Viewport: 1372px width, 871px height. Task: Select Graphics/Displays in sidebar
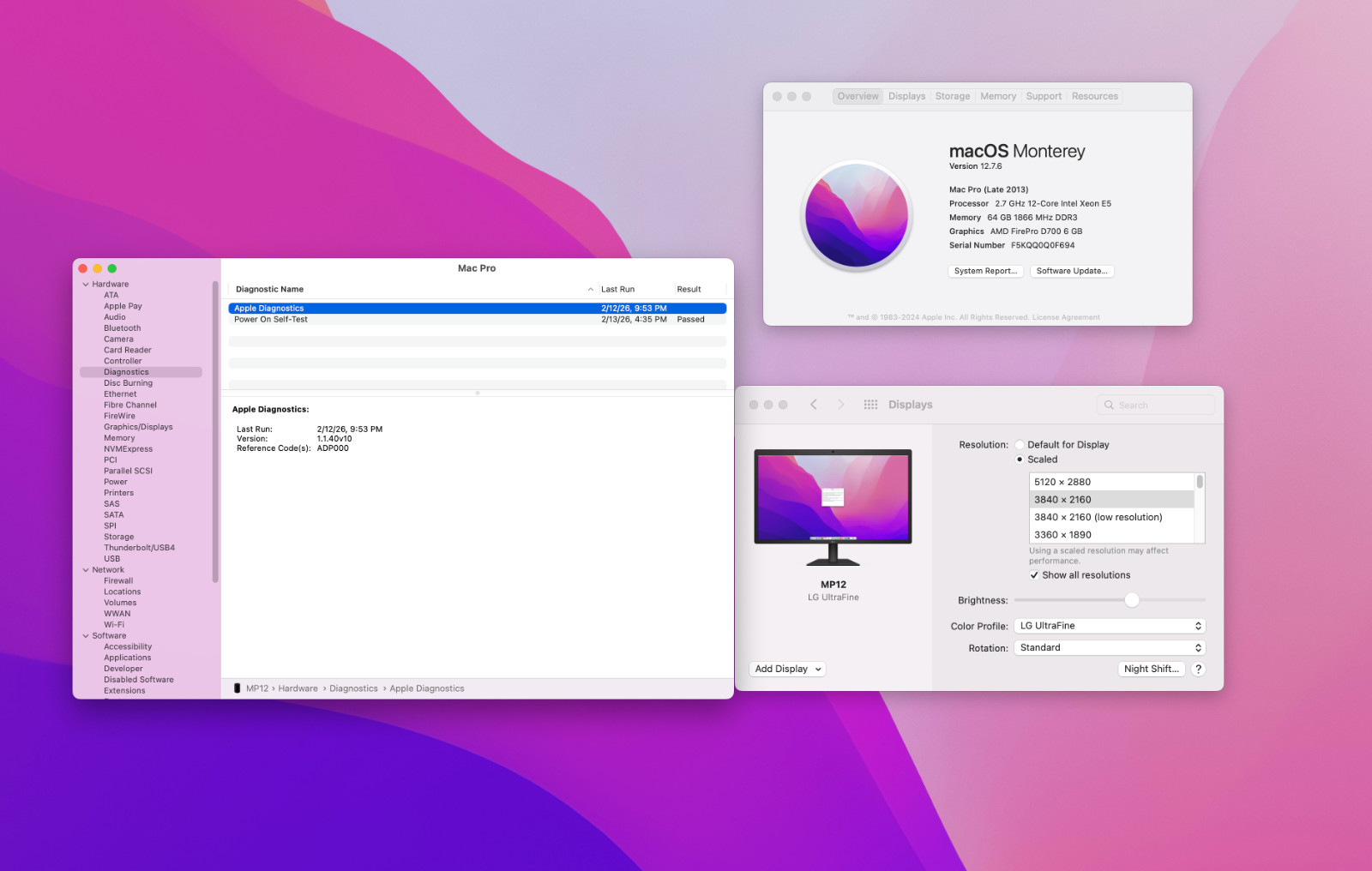pos(138,427)
